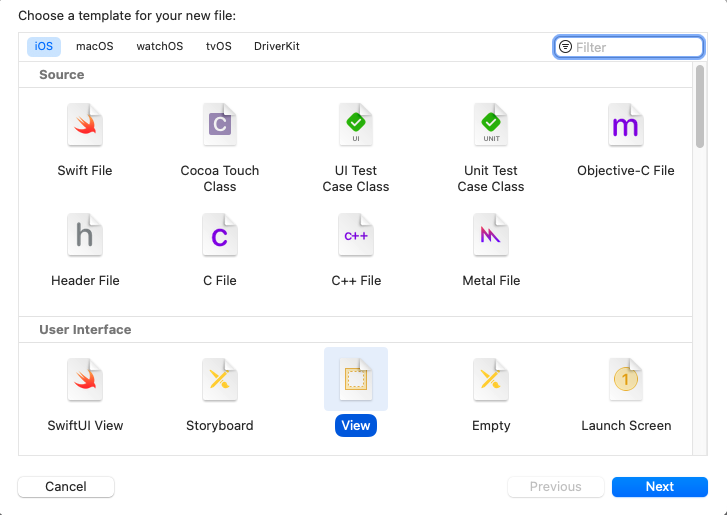Pick the C File template icon
The image size is (727, 515).
click(x=220, y=235)
